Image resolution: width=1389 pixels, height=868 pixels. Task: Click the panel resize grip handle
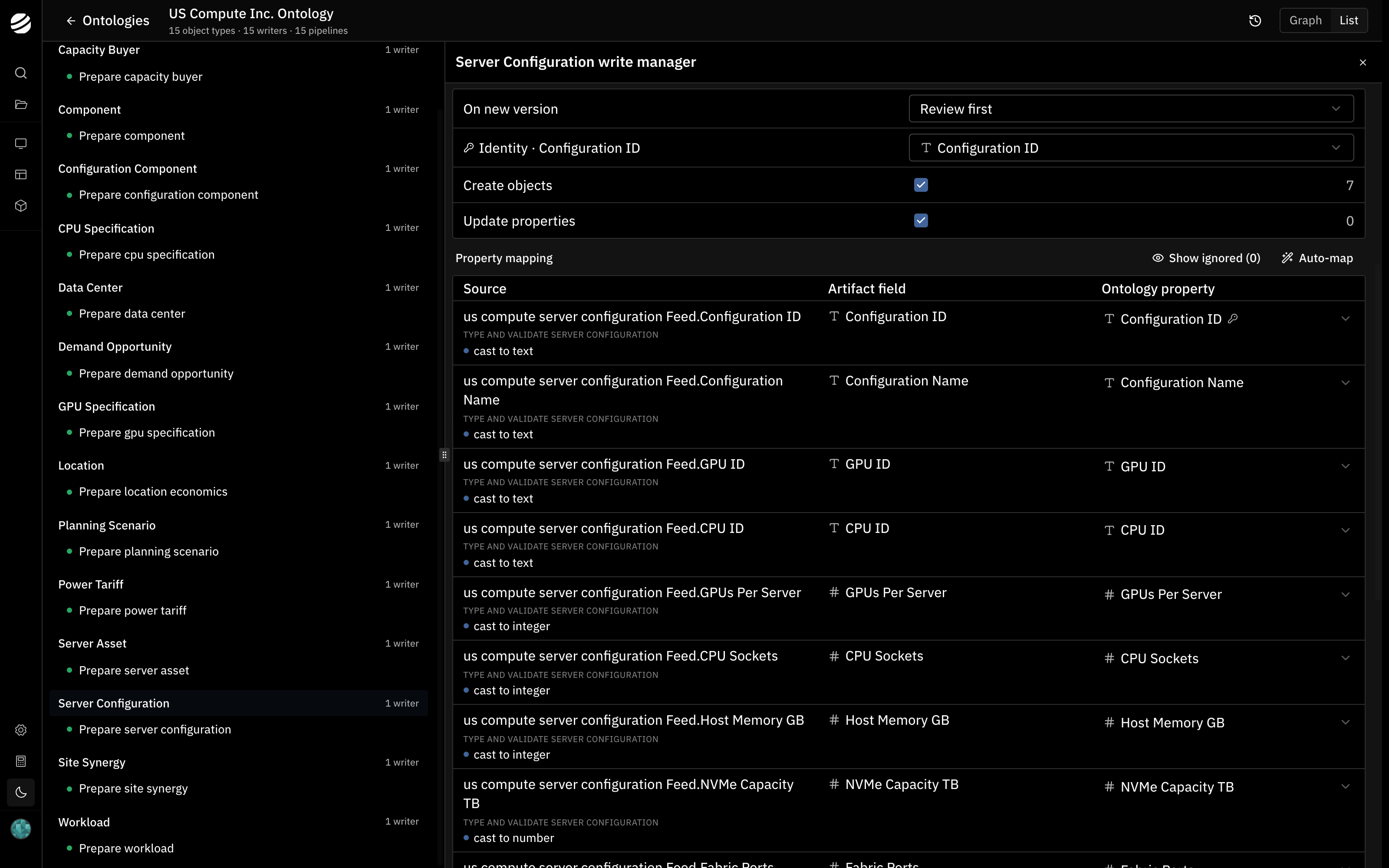coord(444,455)
